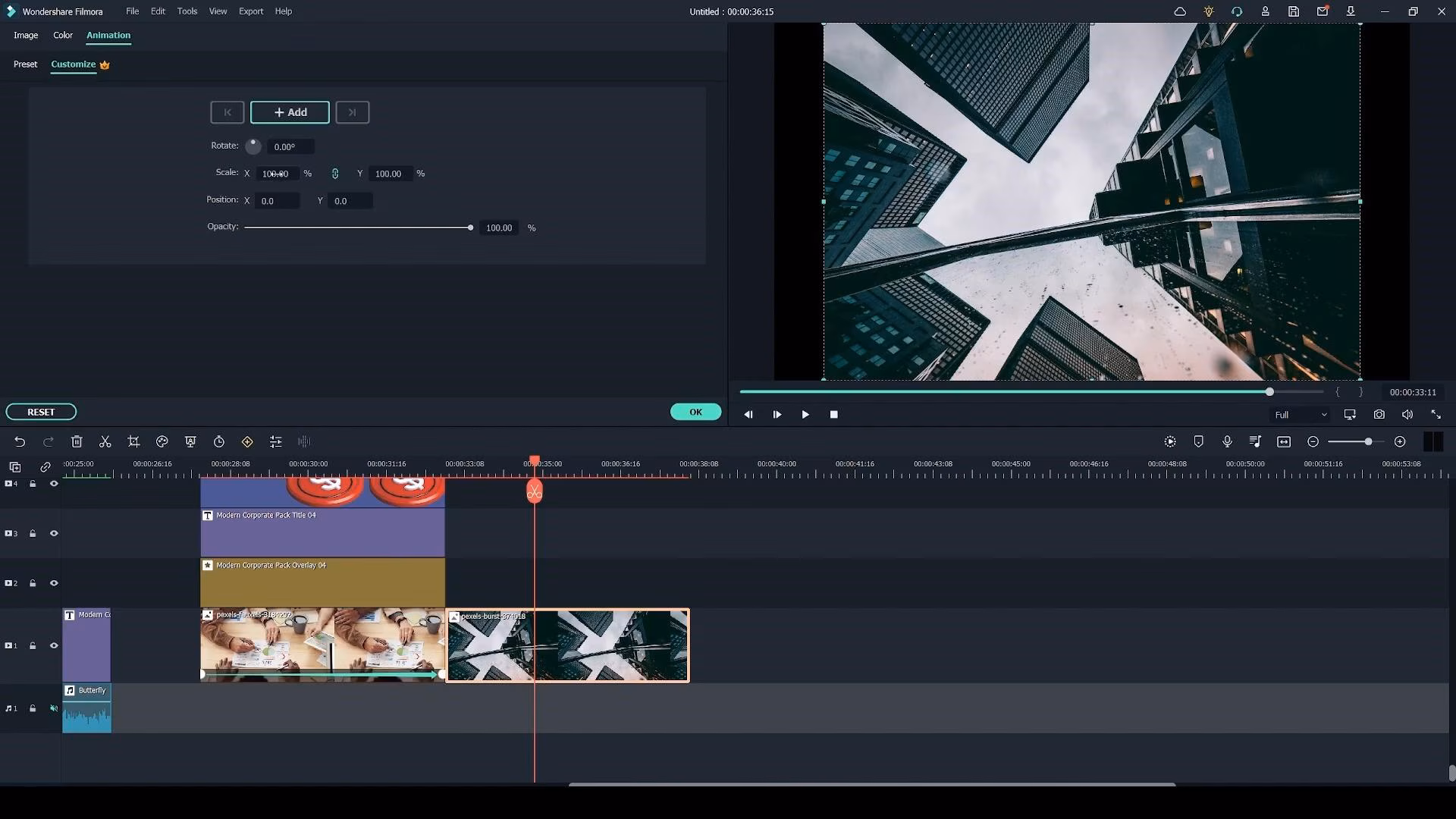The width and height of the screenshot is (1456, 819).
Task: Click the Split scissors icon in toolbar
Action: pos(105,441)
